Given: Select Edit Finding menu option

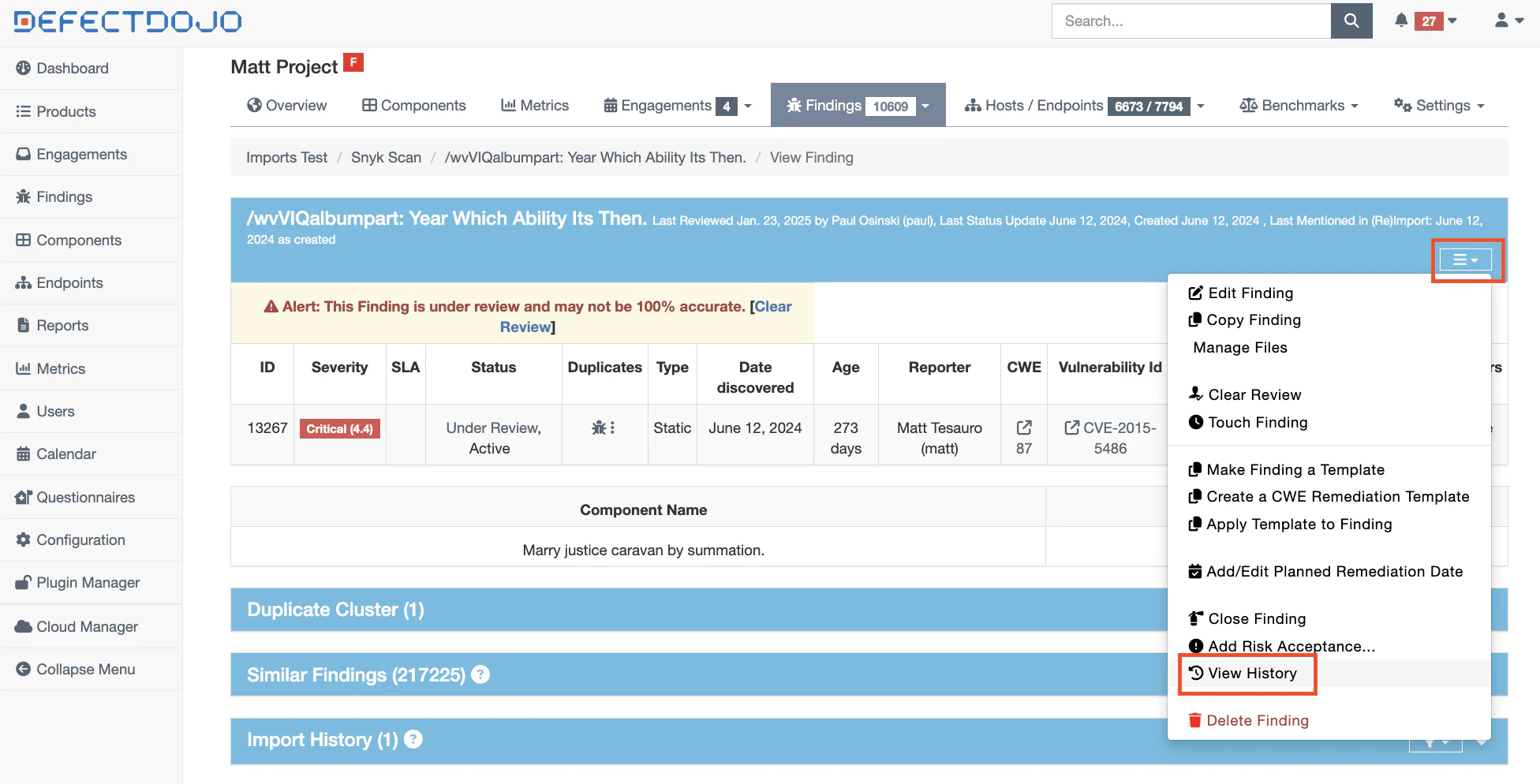Looking at the screenshot, I should pyautogui.click(x=1250, y=293).
